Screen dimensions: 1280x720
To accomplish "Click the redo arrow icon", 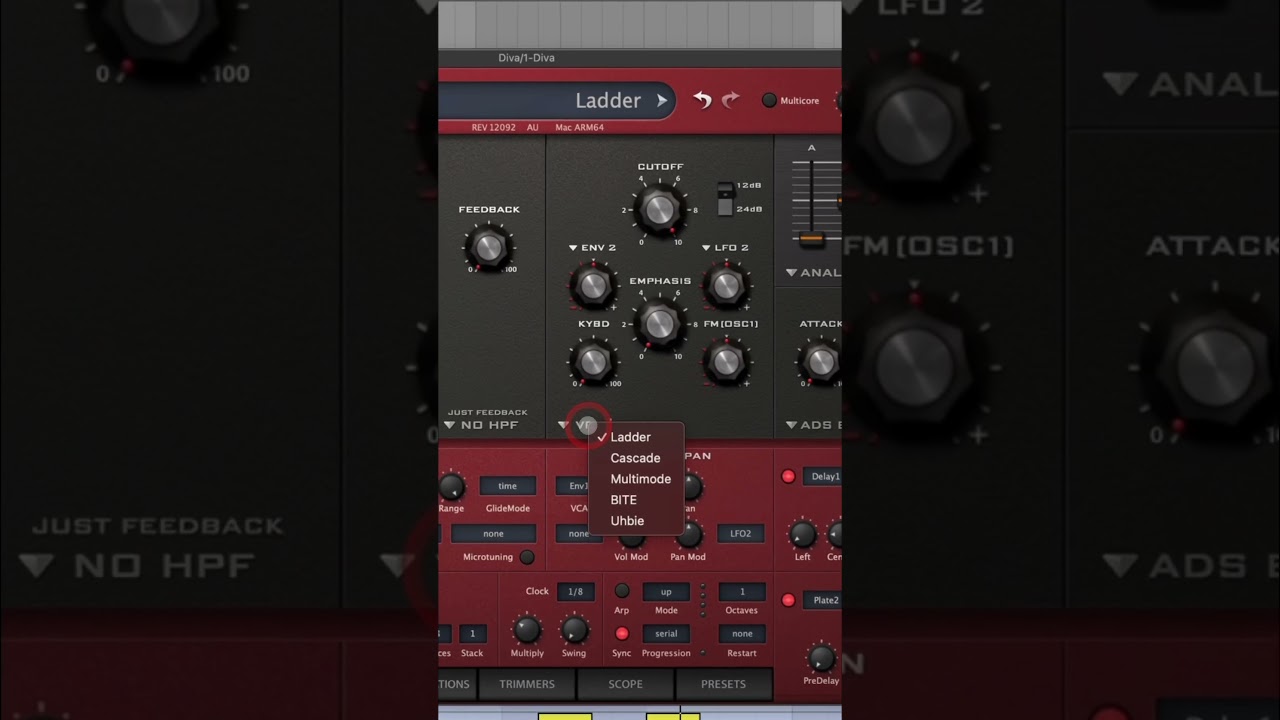I will (731, 100).
